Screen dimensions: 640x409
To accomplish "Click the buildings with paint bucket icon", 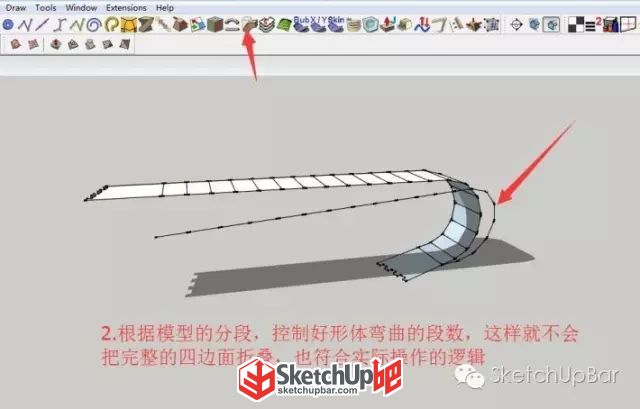I will click(x=611, y=25).
